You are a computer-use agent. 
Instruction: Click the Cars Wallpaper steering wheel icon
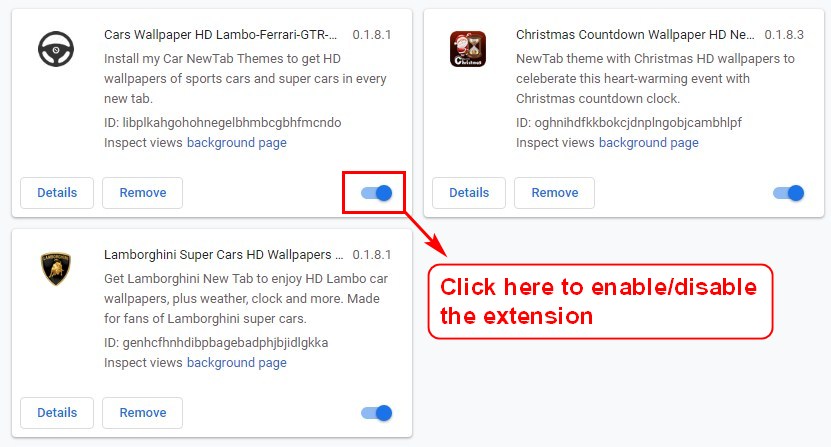56,49
